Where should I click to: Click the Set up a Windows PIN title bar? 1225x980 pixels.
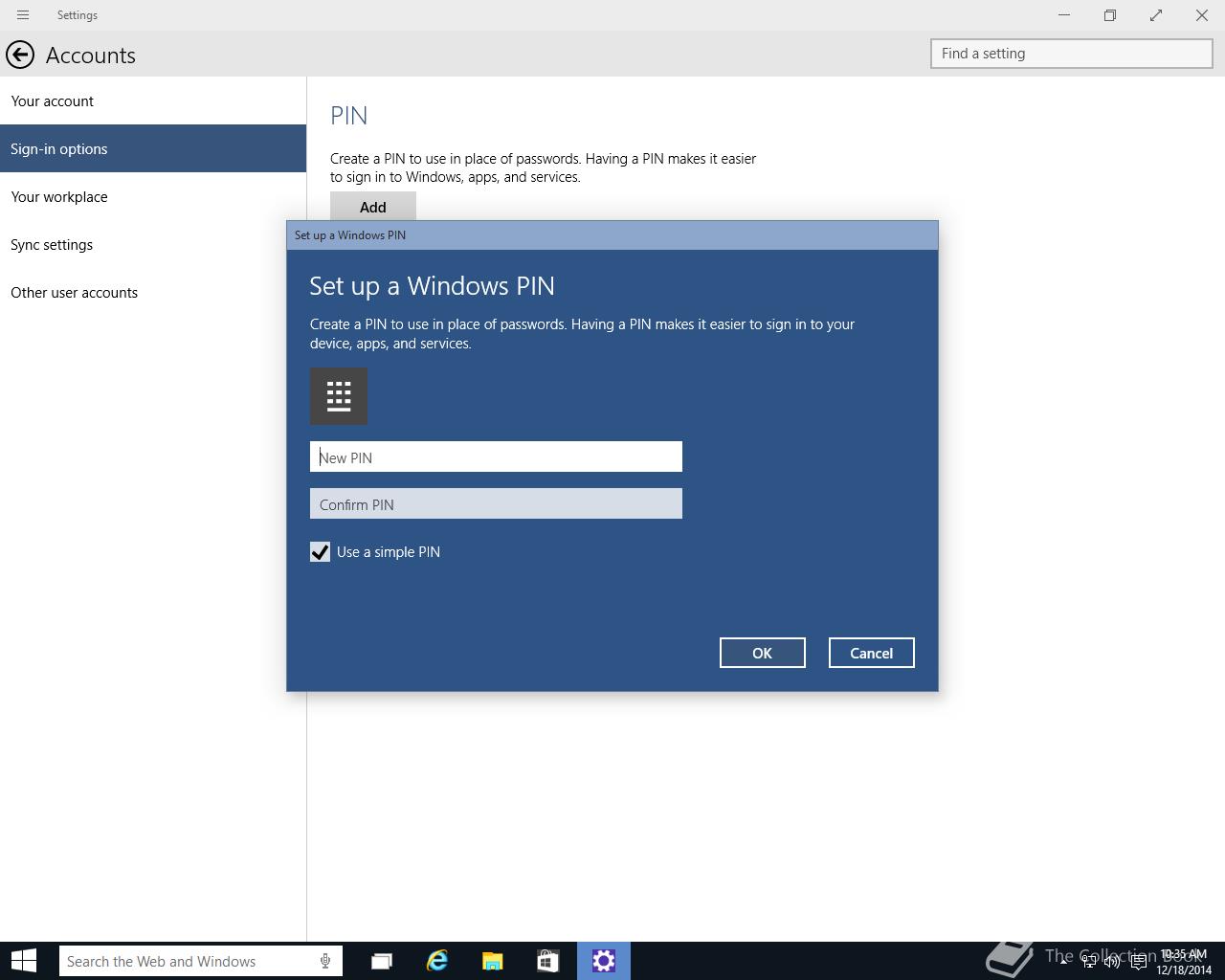pyautogui.click(x=612, y=235)
